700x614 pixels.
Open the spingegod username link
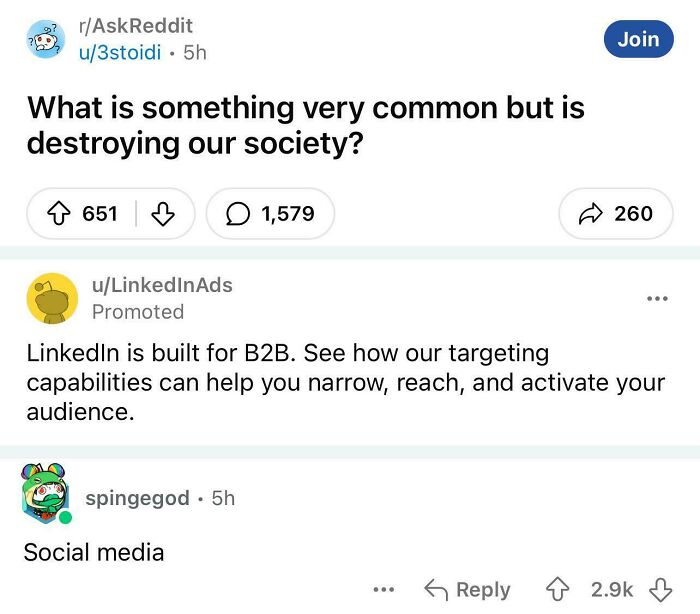(137, 497)
